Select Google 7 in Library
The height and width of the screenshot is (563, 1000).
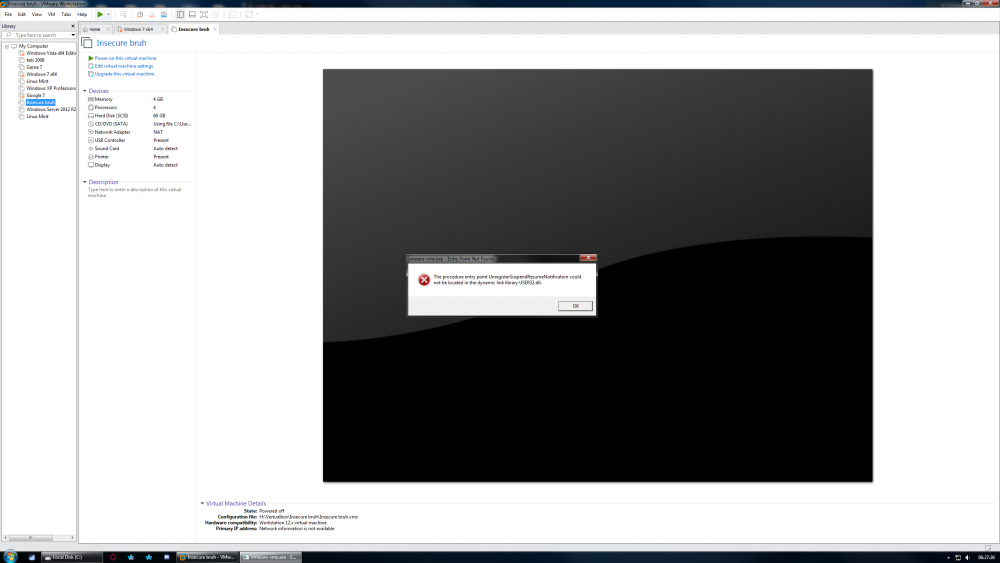click(x=35, y=95)
